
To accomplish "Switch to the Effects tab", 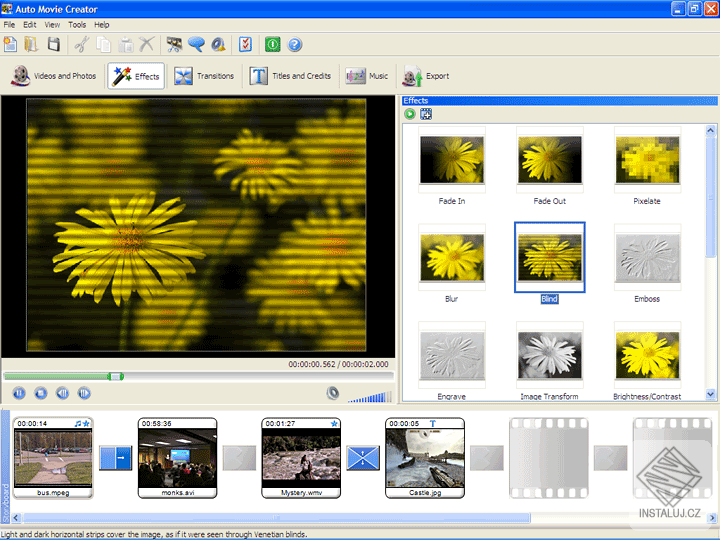I will (136, 76).
